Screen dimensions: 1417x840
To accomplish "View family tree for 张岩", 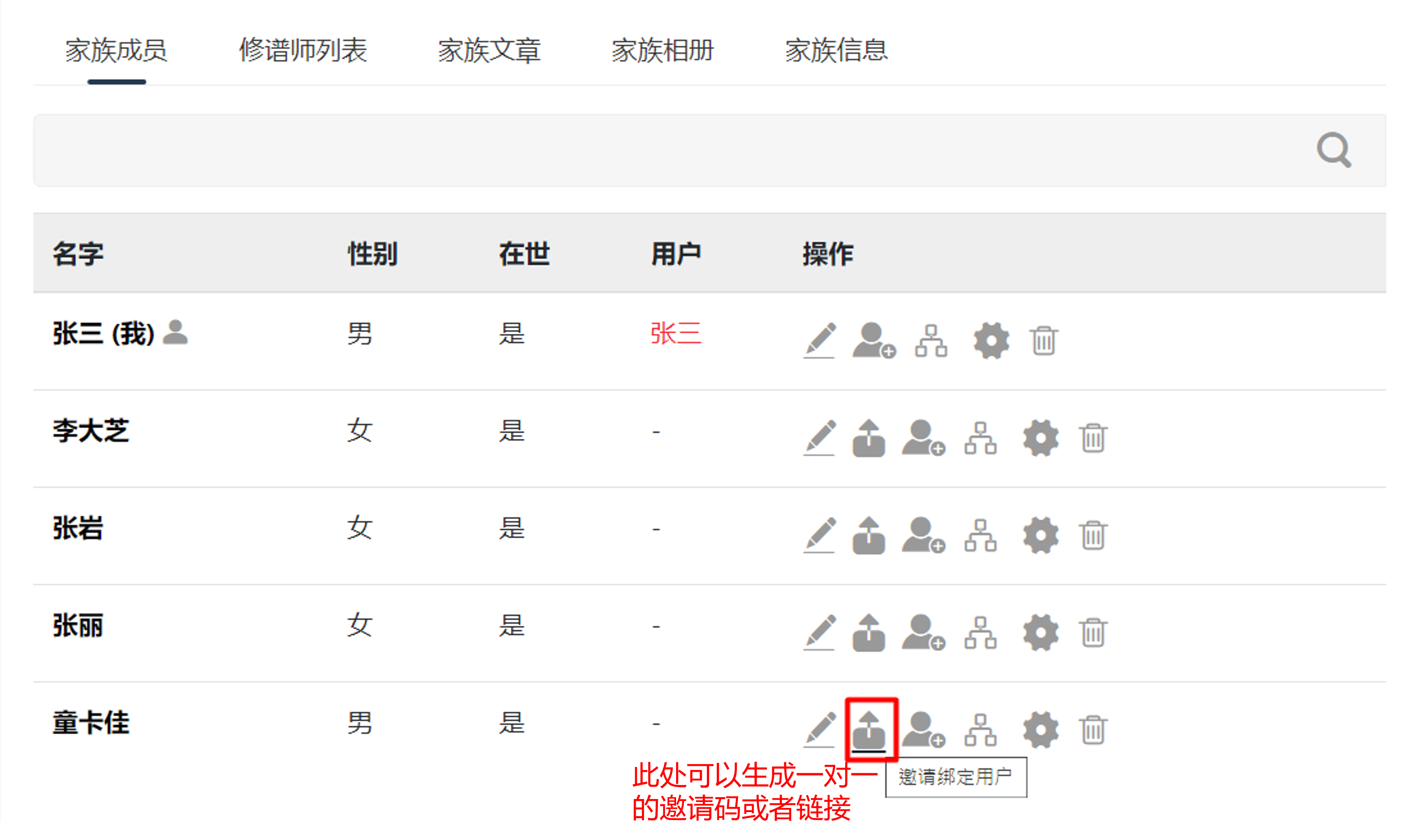I will [x=980, y=535].
